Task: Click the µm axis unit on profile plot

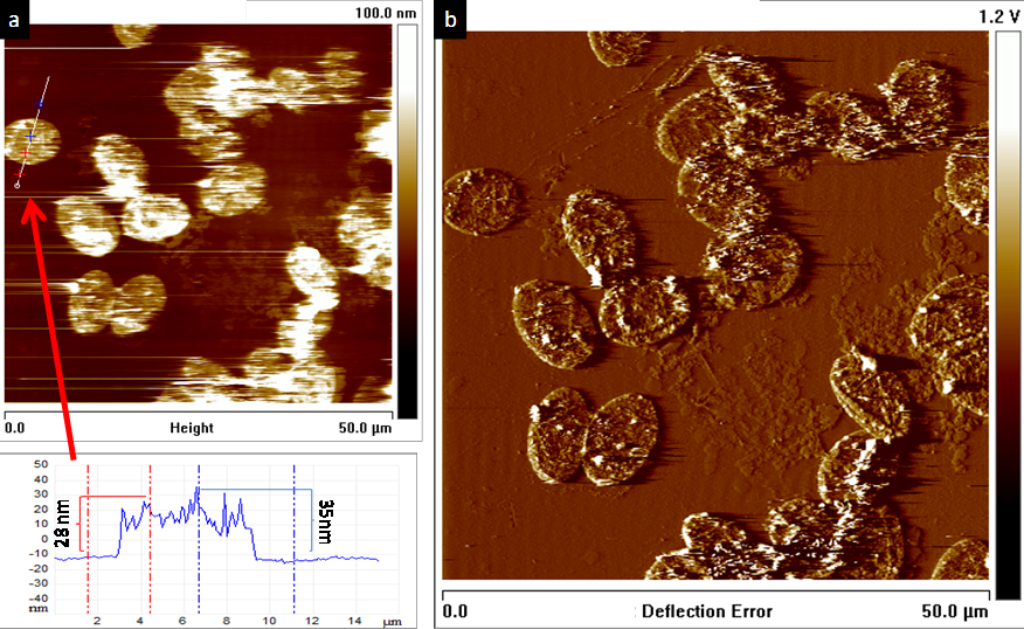Action: (391, 622)
